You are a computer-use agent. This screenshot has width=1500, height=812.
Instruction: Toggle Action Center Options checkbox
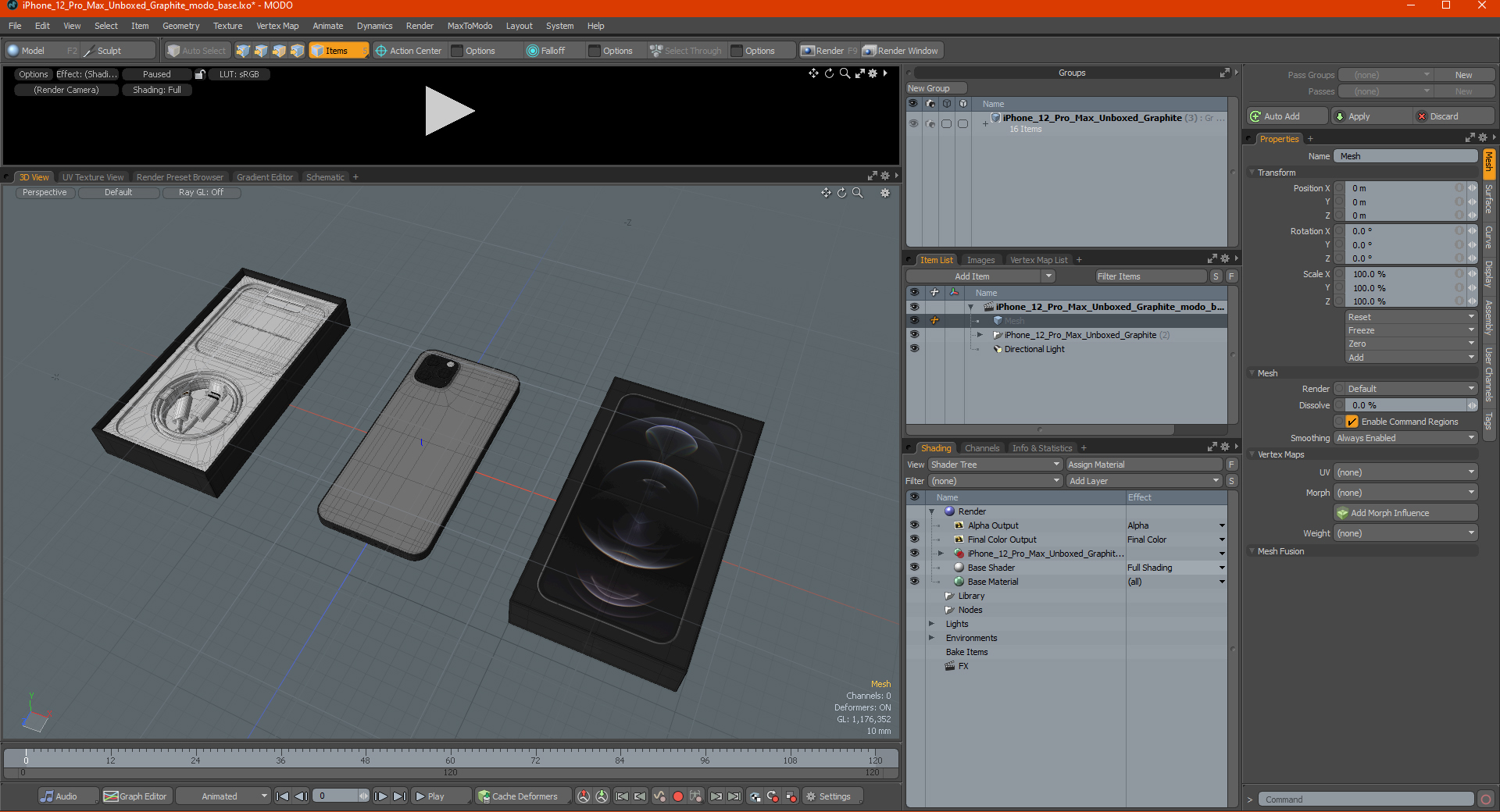(x=458, y=51)
